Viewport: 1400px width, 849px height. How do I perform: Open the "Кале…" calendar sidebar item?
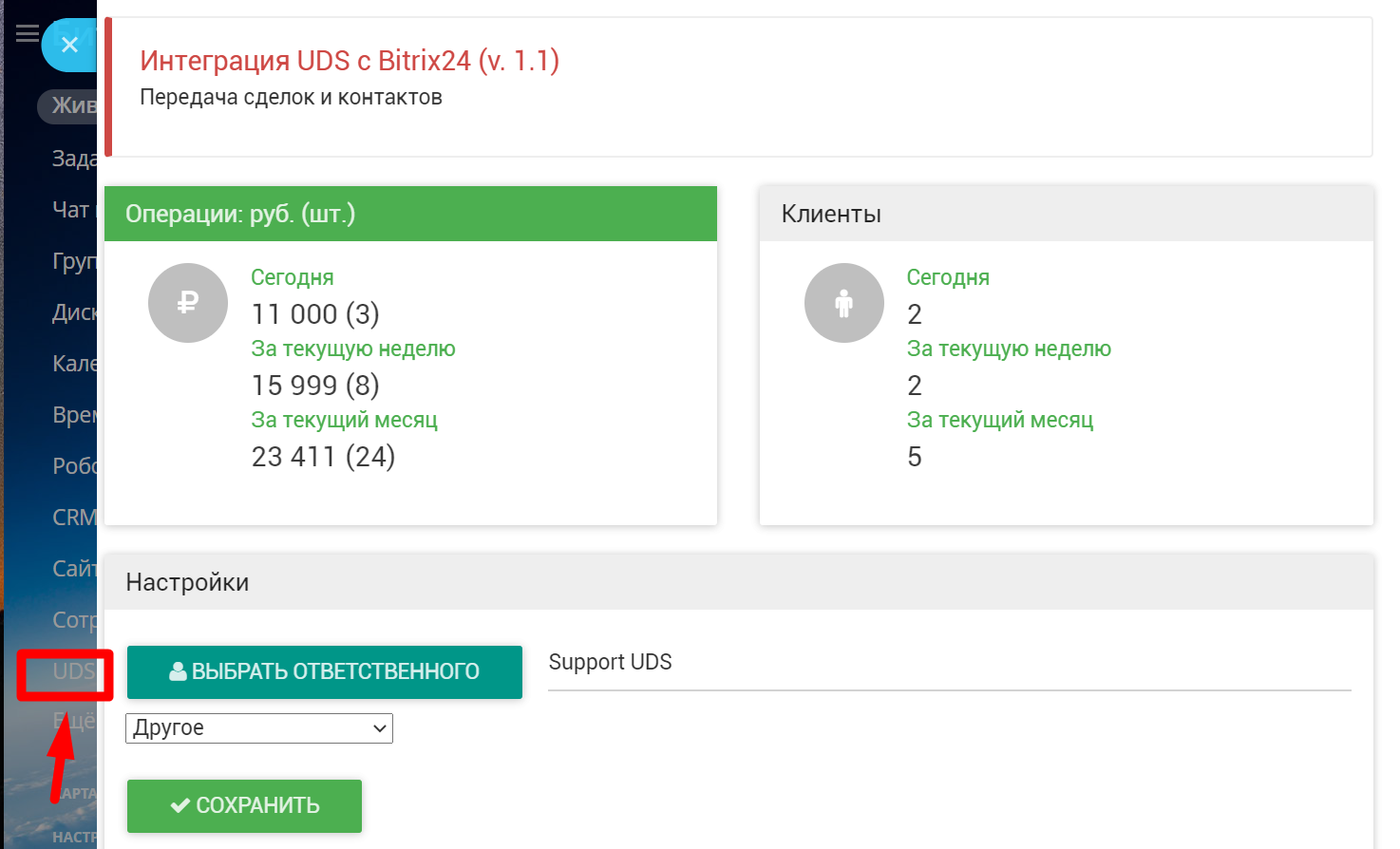(x=73, y=364)
